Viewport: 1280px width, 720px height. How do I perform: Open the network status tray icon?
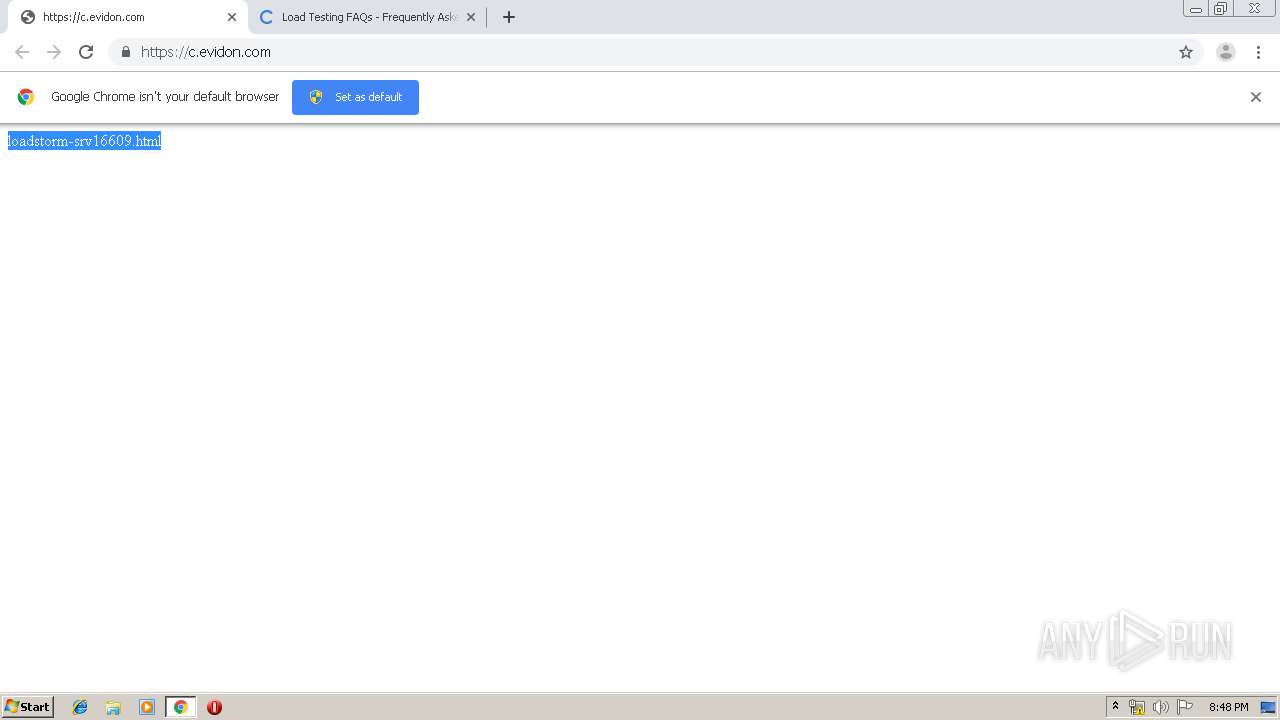pyautogui.click(x=1137, y=707)
